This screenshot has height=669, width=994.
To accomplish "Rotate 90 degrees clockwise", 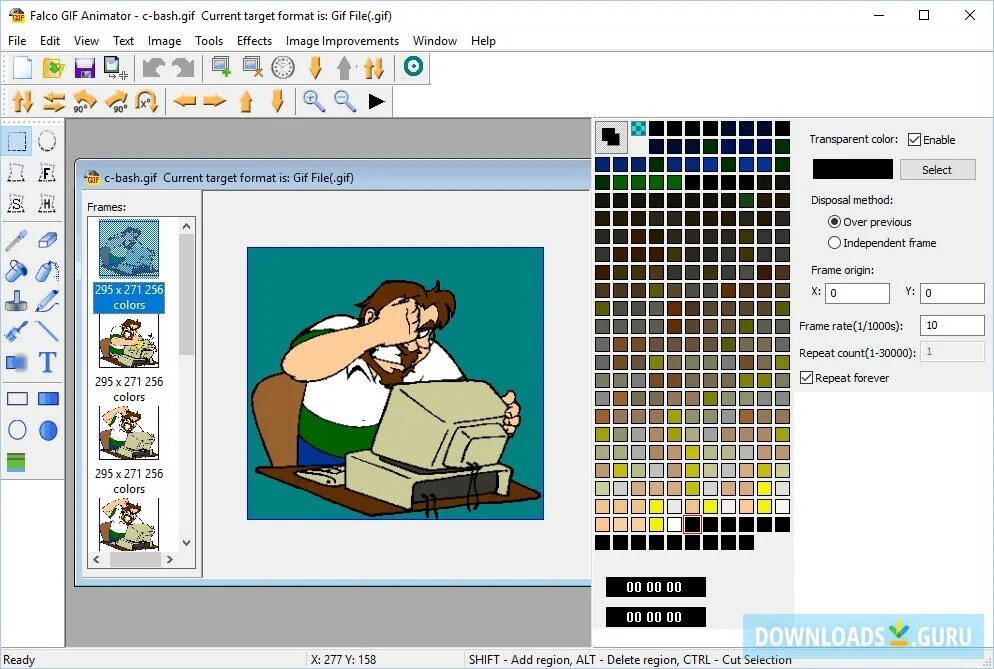I will point(117,101).
